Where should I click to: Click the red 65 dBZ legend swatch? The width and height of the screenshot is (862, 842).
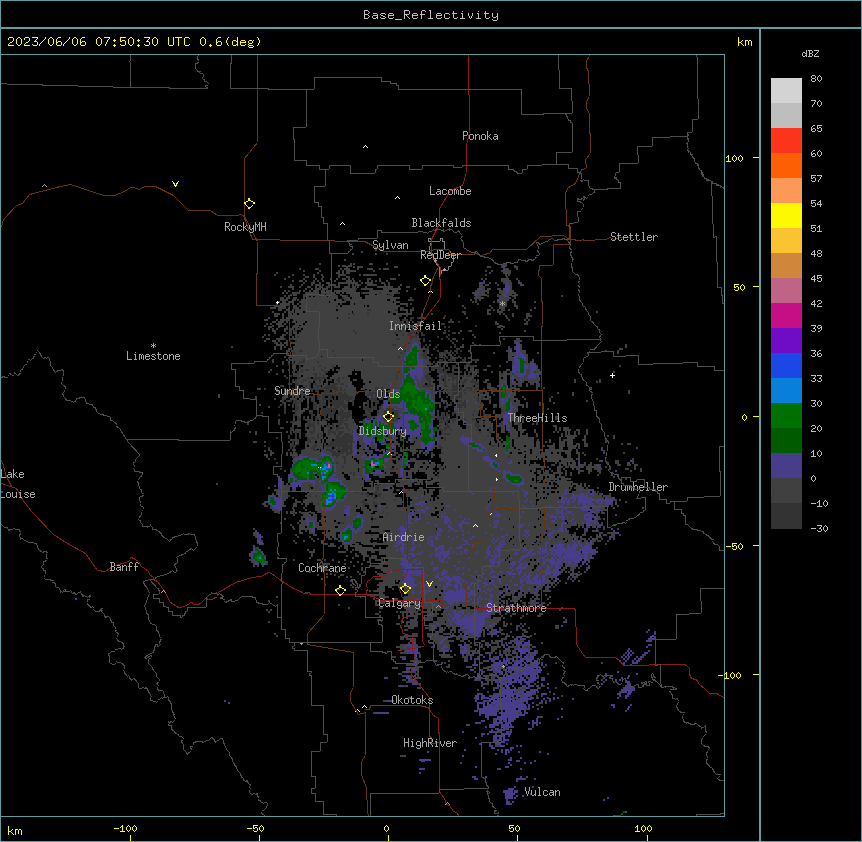pos(786,141)
